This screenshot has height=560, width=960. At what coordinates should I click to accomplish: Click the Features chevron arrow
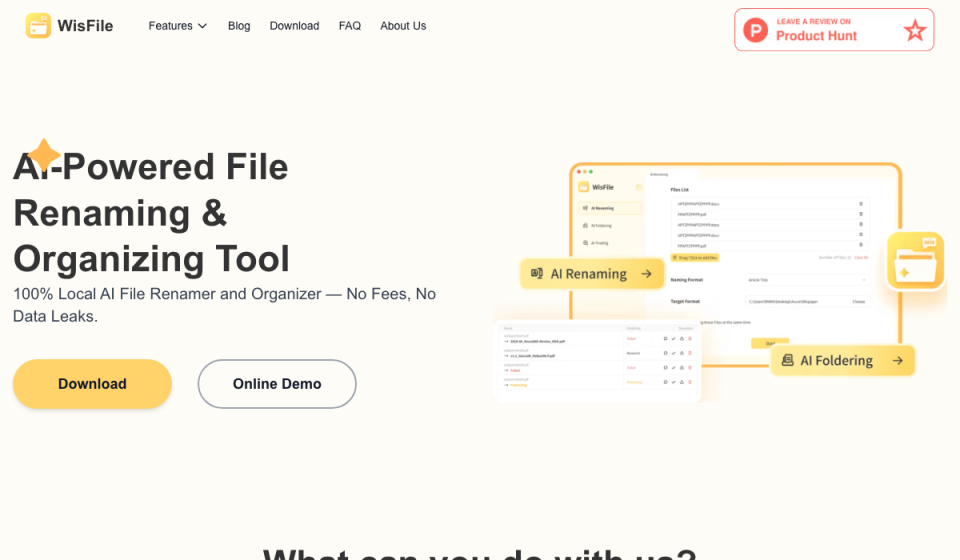(x=203, y=26)
